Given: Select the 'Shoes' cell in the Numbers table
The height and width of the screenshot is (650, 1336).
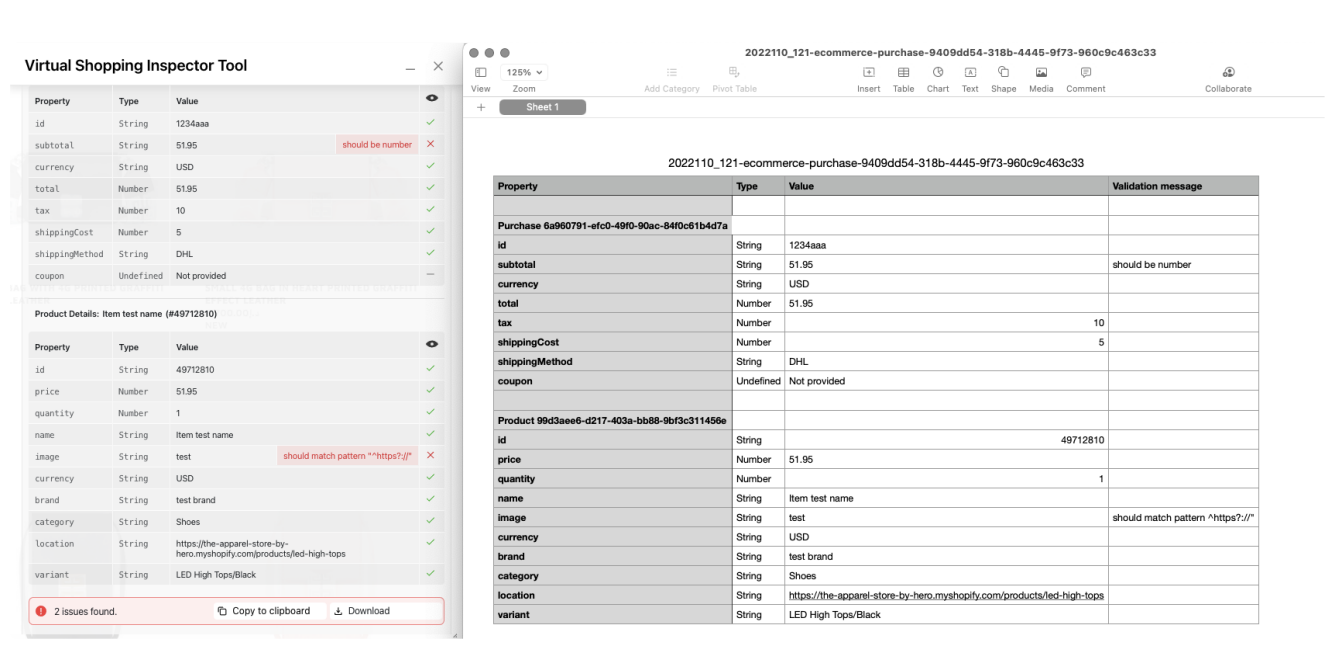Looking at the screenshot, I should click(x=946, y=576).
